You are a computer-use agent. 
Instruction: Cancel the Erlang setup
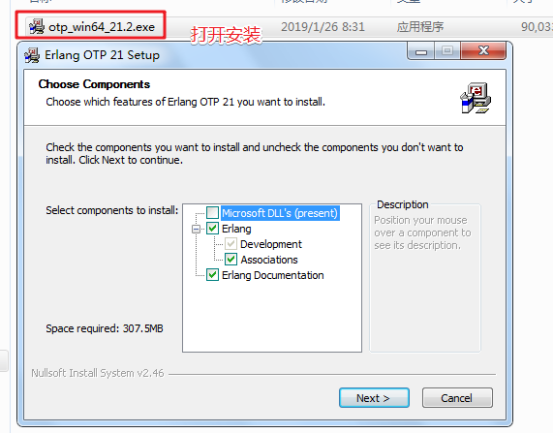457,398
